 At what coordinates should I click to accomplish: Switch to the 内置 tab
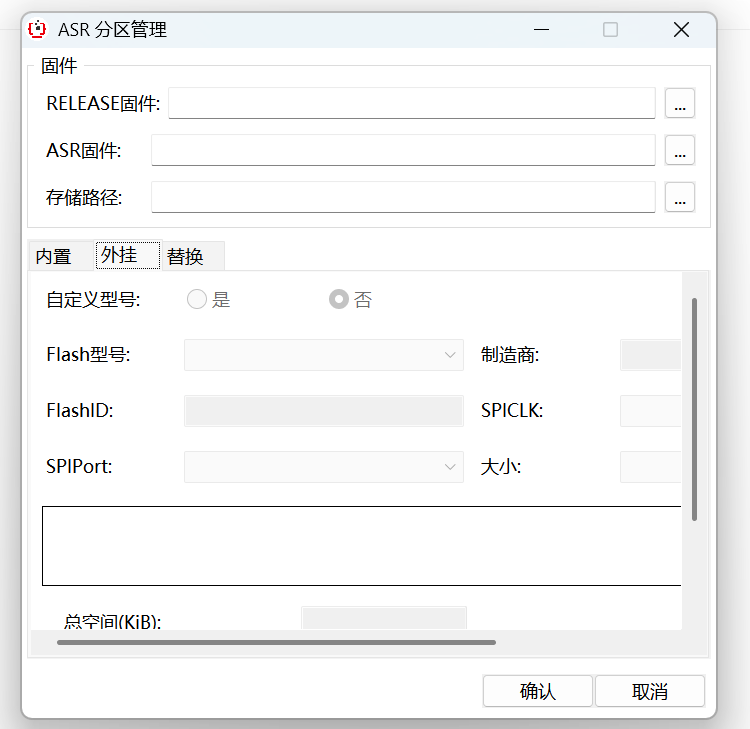pyautogui.click(x=54, y=256)
